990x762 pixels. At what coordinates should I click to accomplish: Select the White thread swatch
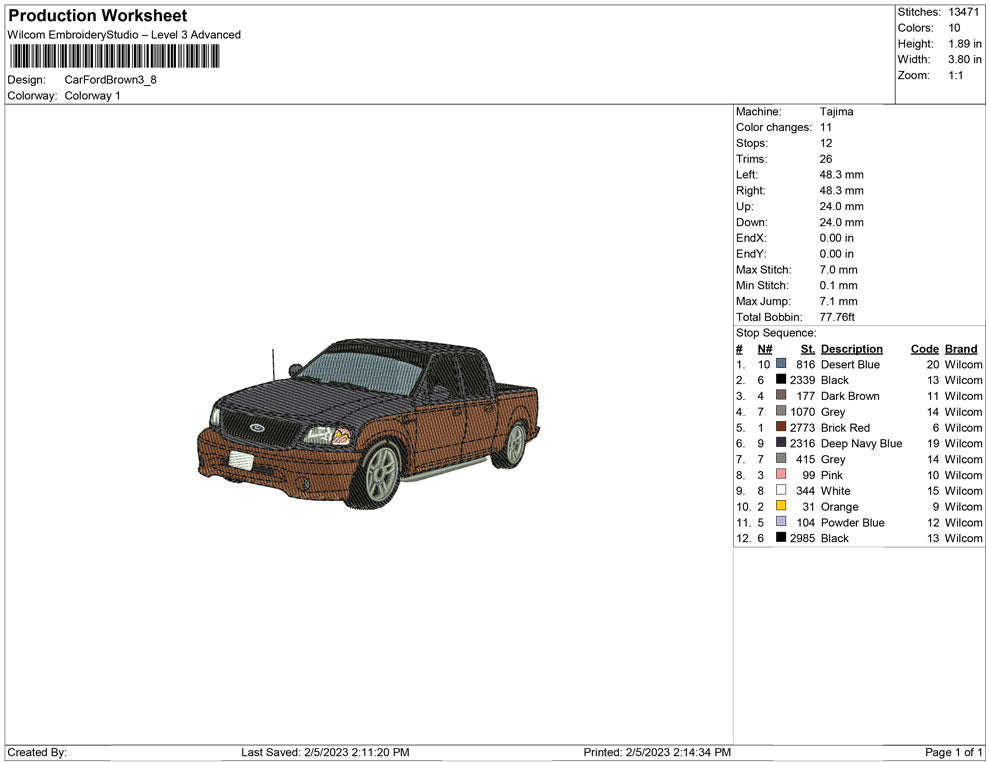click(x=781, y=491)
